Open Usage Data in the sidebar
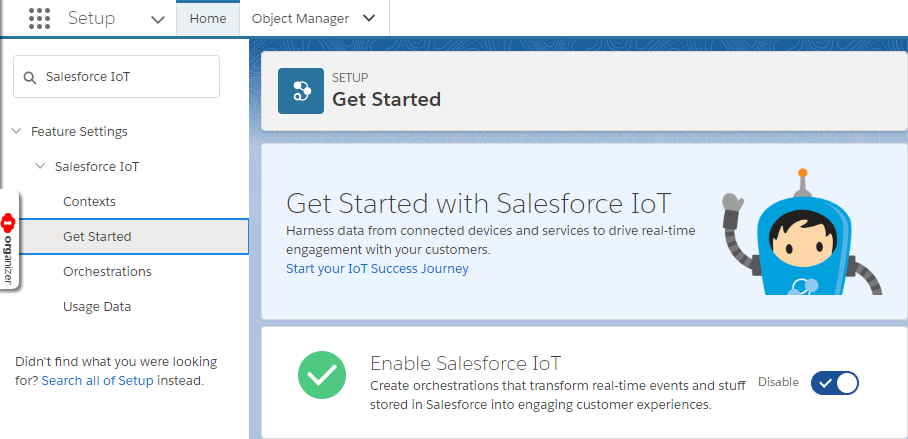The width and height of the screenshot is (908, 439). (97, 306)
